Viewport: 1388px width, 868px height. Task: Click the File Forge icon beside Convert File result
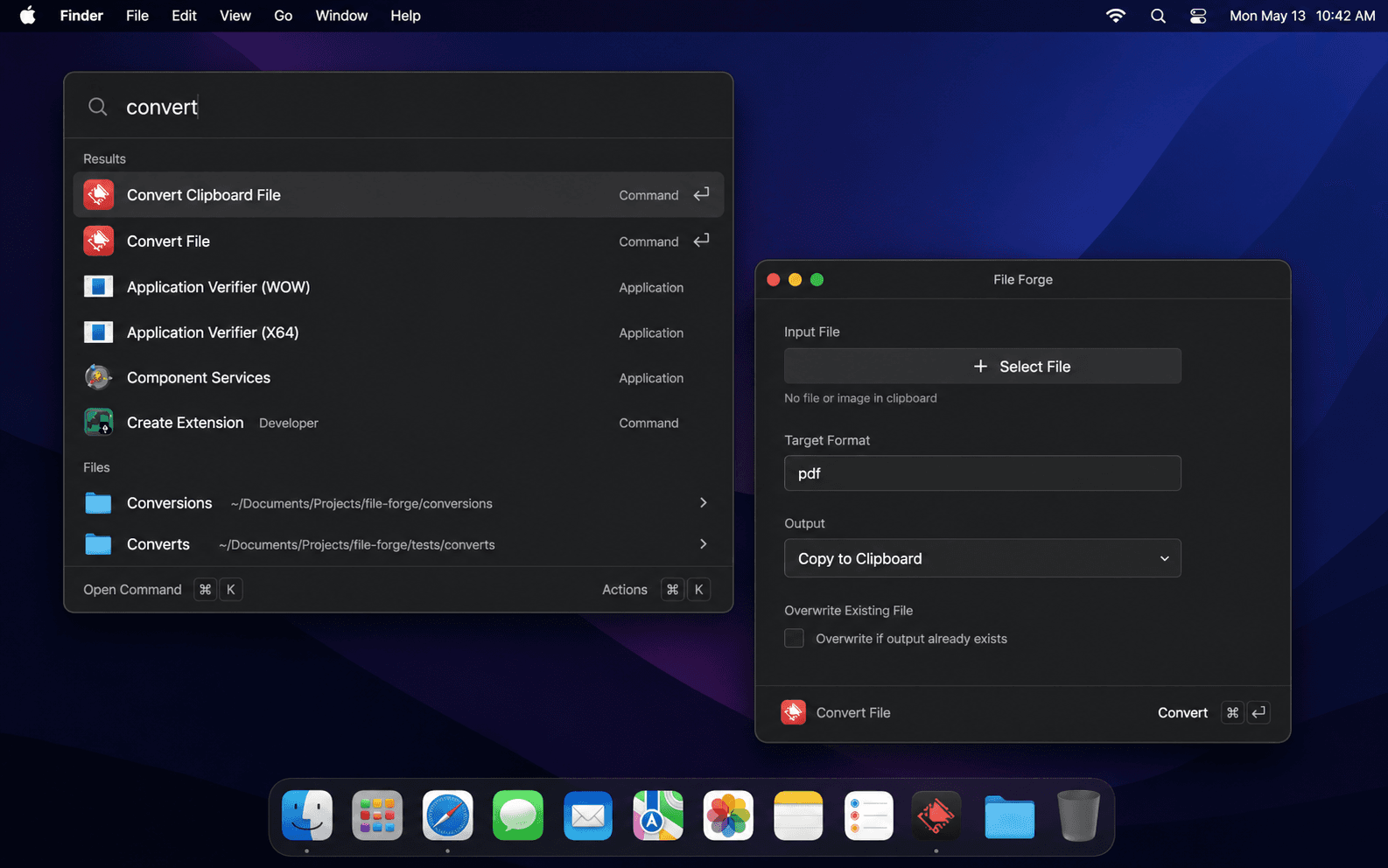(x=98, y=241)
